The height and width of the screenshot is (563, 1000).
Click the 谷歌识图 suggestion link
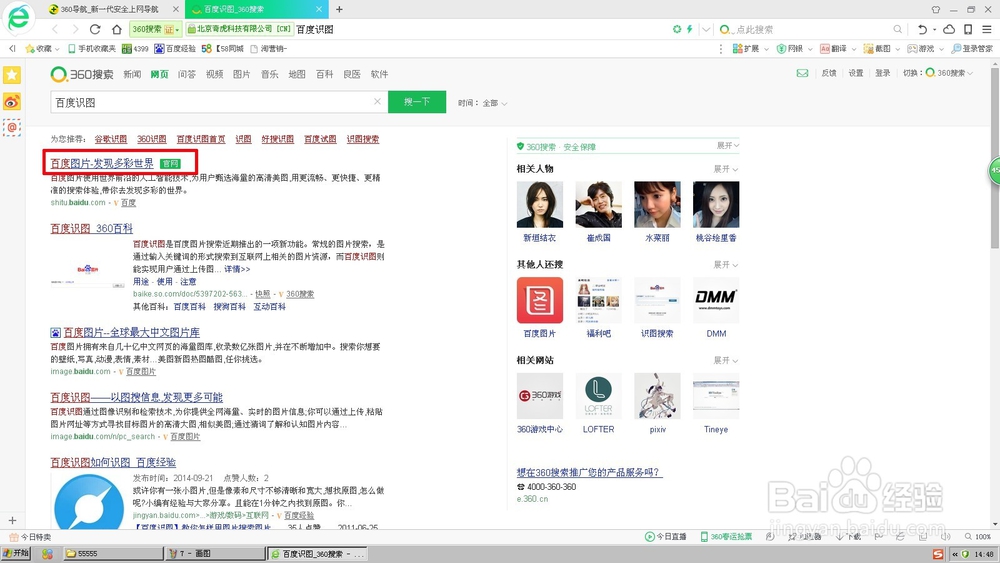[x=110, y=139]
